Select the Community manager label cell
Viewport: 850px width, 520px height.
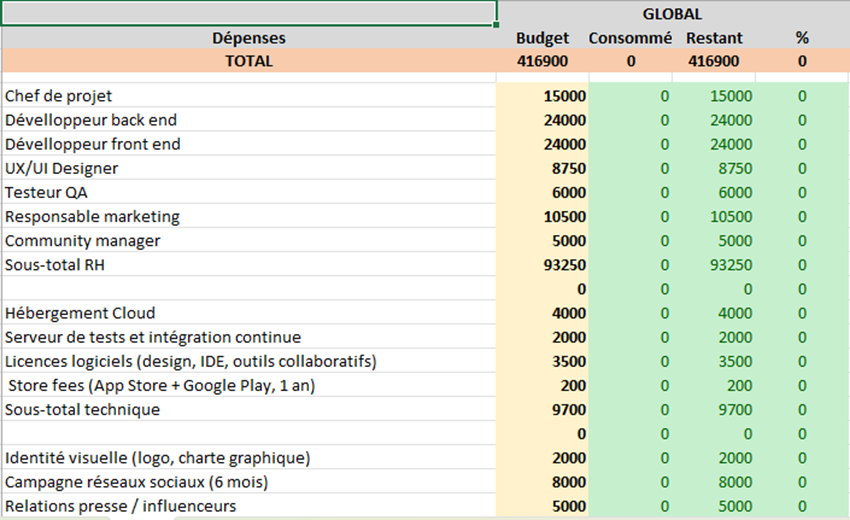click(x=248, y=240)
